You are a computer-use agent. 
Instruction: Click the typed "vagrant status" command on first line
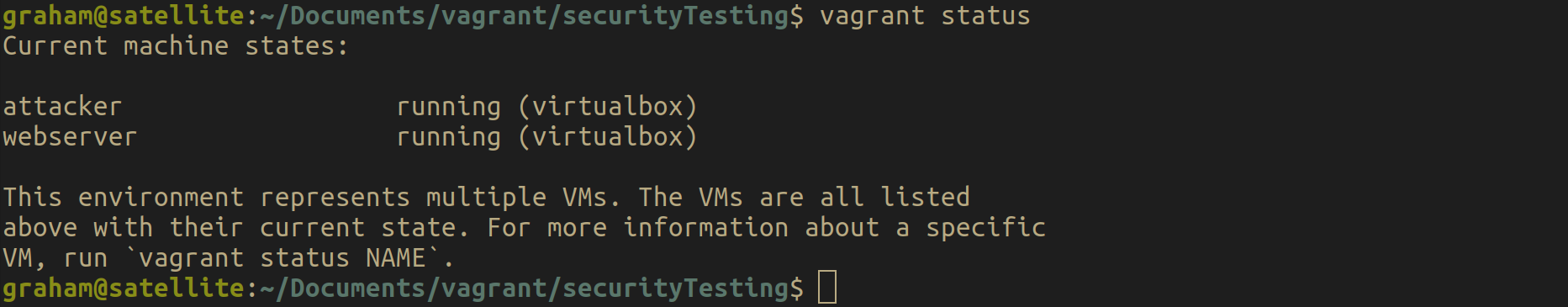coord(925,16)
